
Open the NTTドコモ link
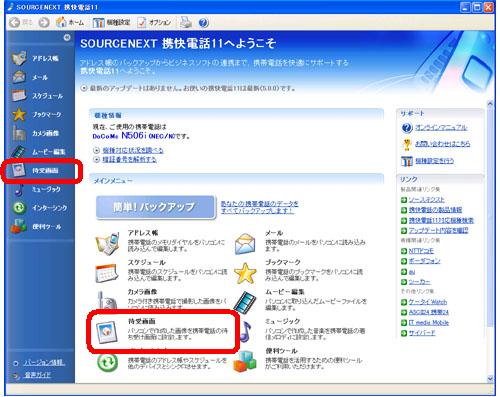pos(421,251)
